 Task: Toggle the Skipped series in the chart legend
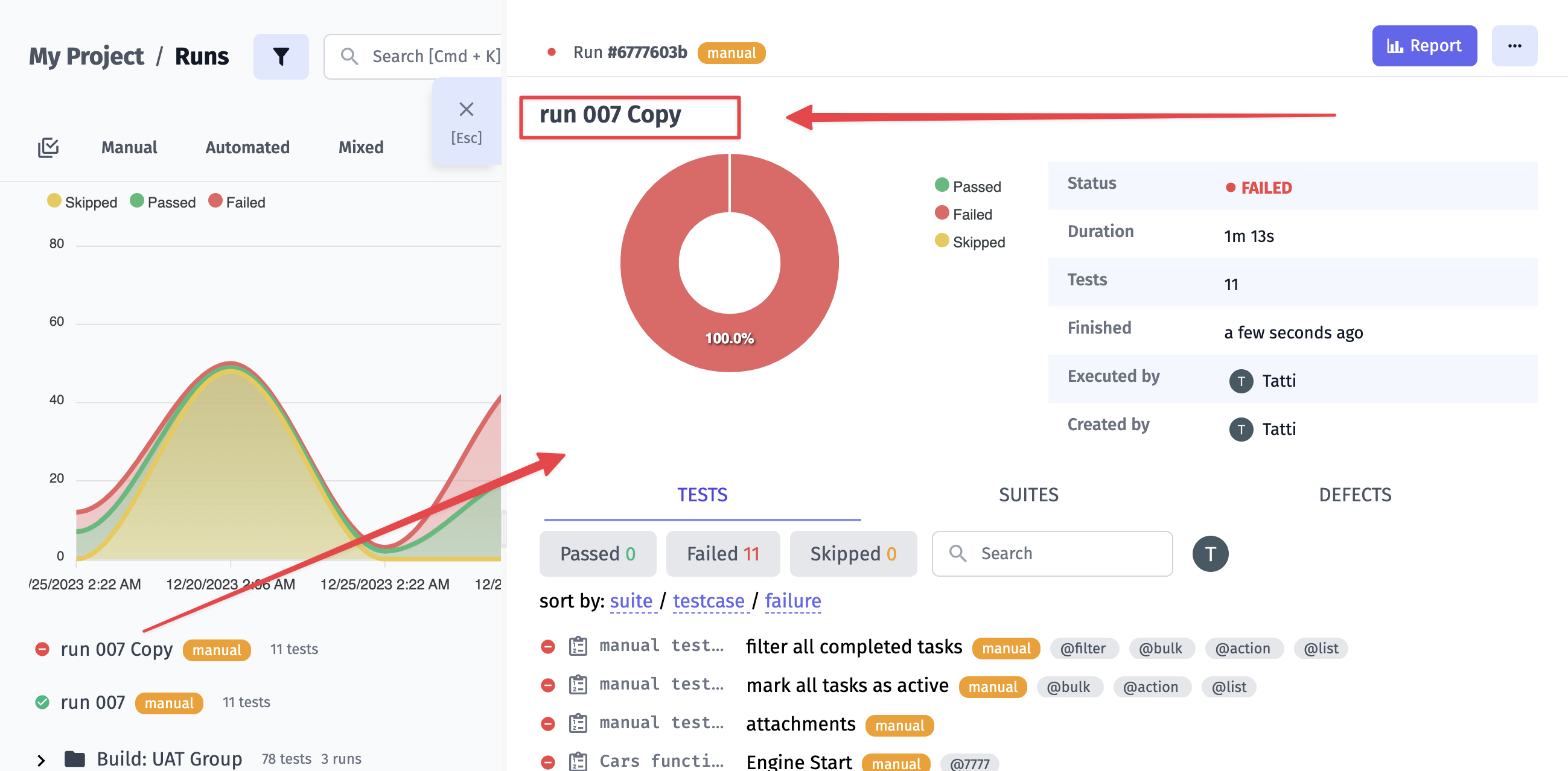[x=82, y=202]
